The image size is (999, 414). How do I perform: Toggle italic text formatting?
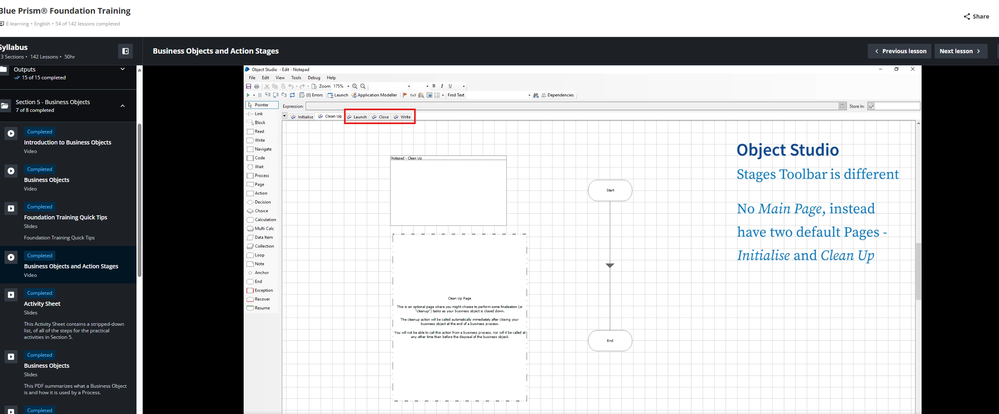(x=442, y=86)
